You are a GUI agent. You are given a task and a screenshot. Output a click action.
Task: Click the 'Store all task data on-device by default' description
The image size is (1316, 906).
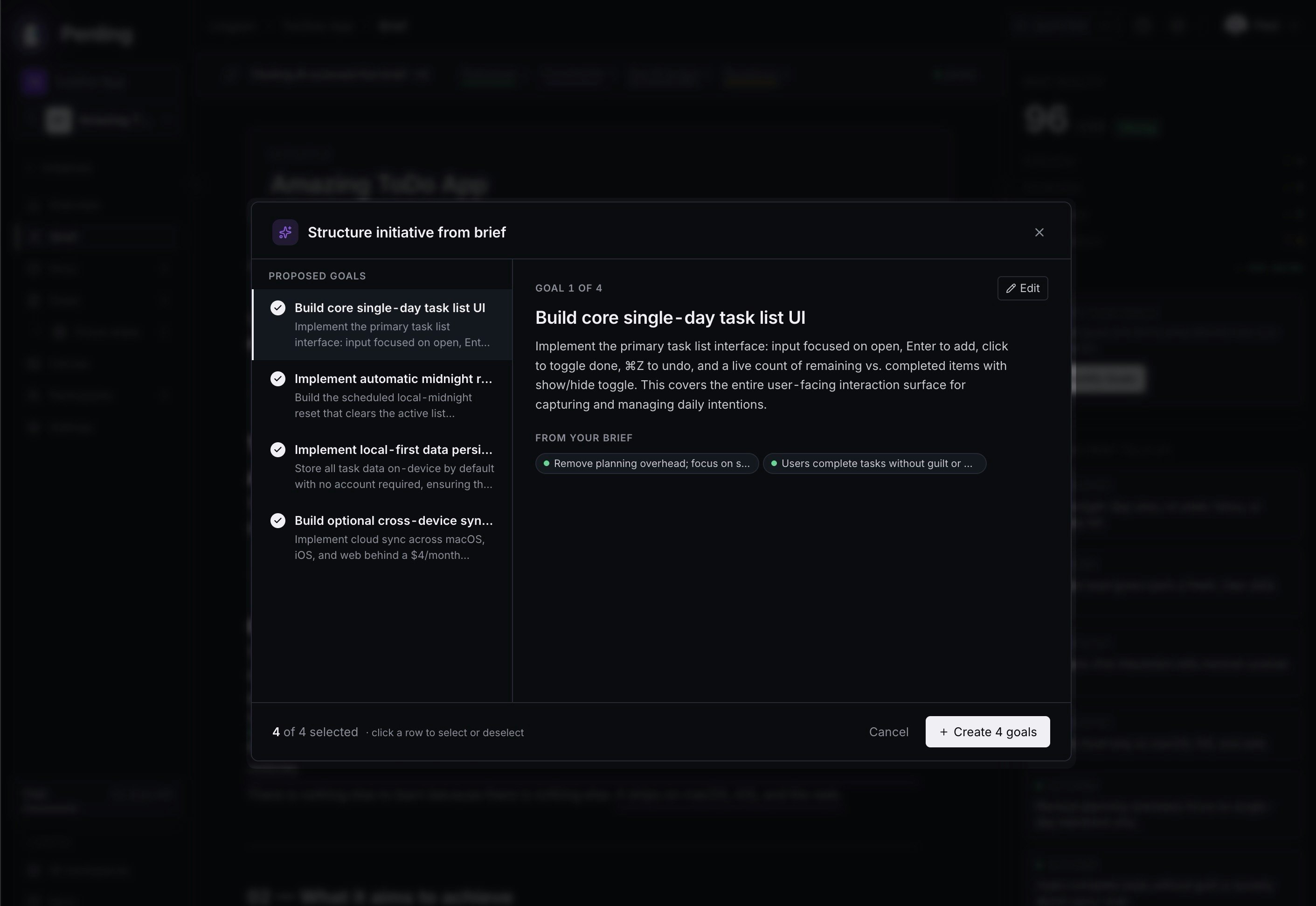(395, 476)
